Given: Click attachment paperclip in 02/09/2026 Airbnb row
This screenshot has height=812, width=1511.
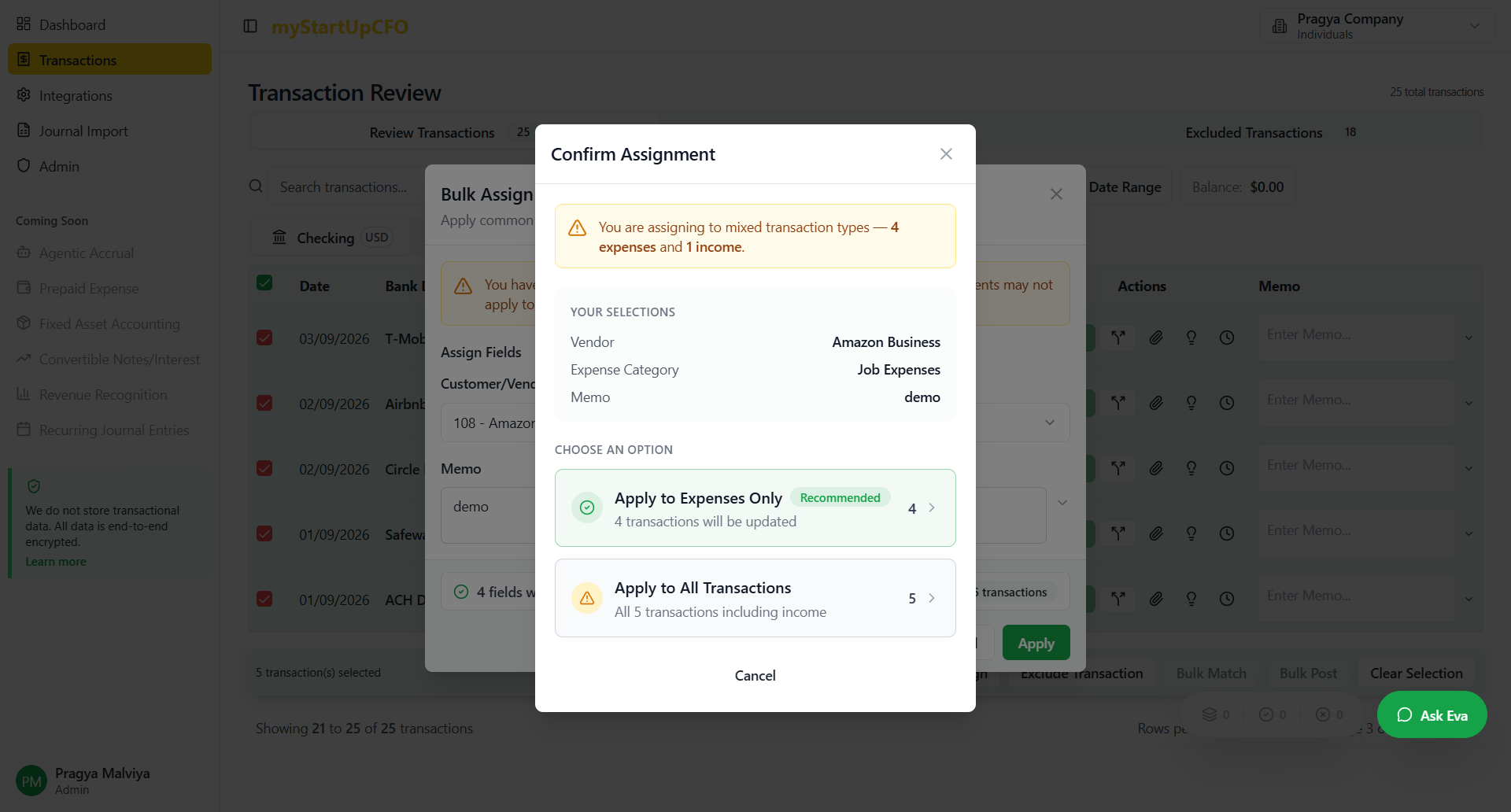Looking at the screenshot, I should tap(1155, 403).
